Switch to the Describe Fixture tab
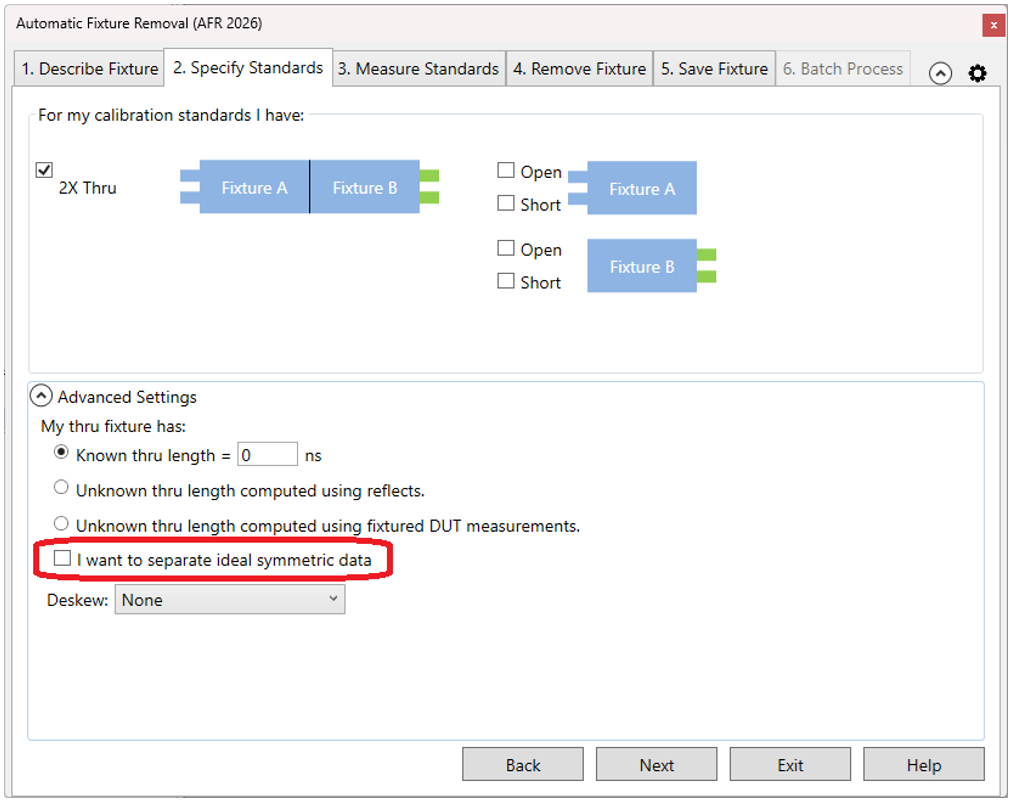Screen dimensions: 1011x800 90,69
